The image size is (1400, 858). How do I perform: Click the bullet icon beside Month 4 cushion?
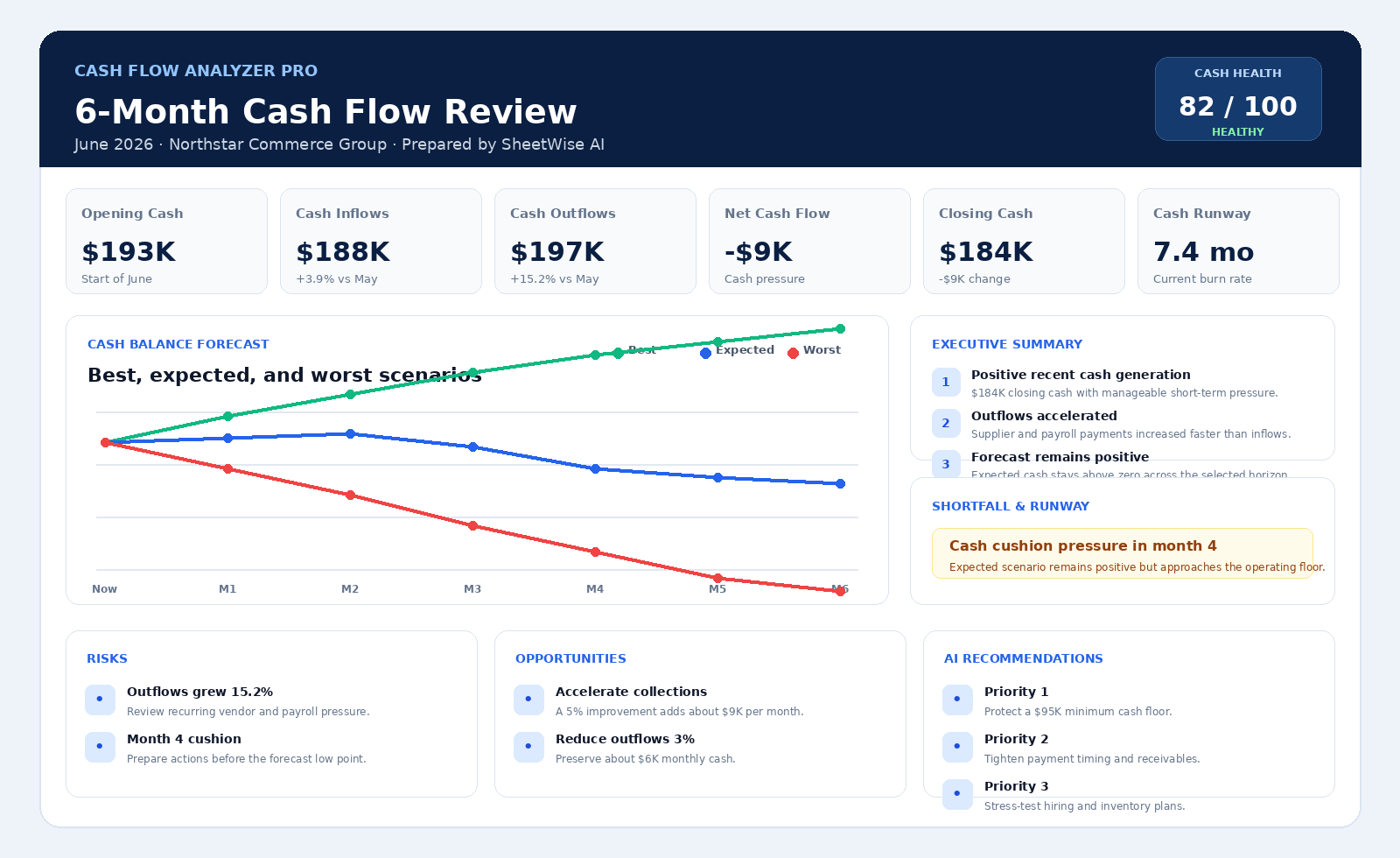click(x=100, y=747)
